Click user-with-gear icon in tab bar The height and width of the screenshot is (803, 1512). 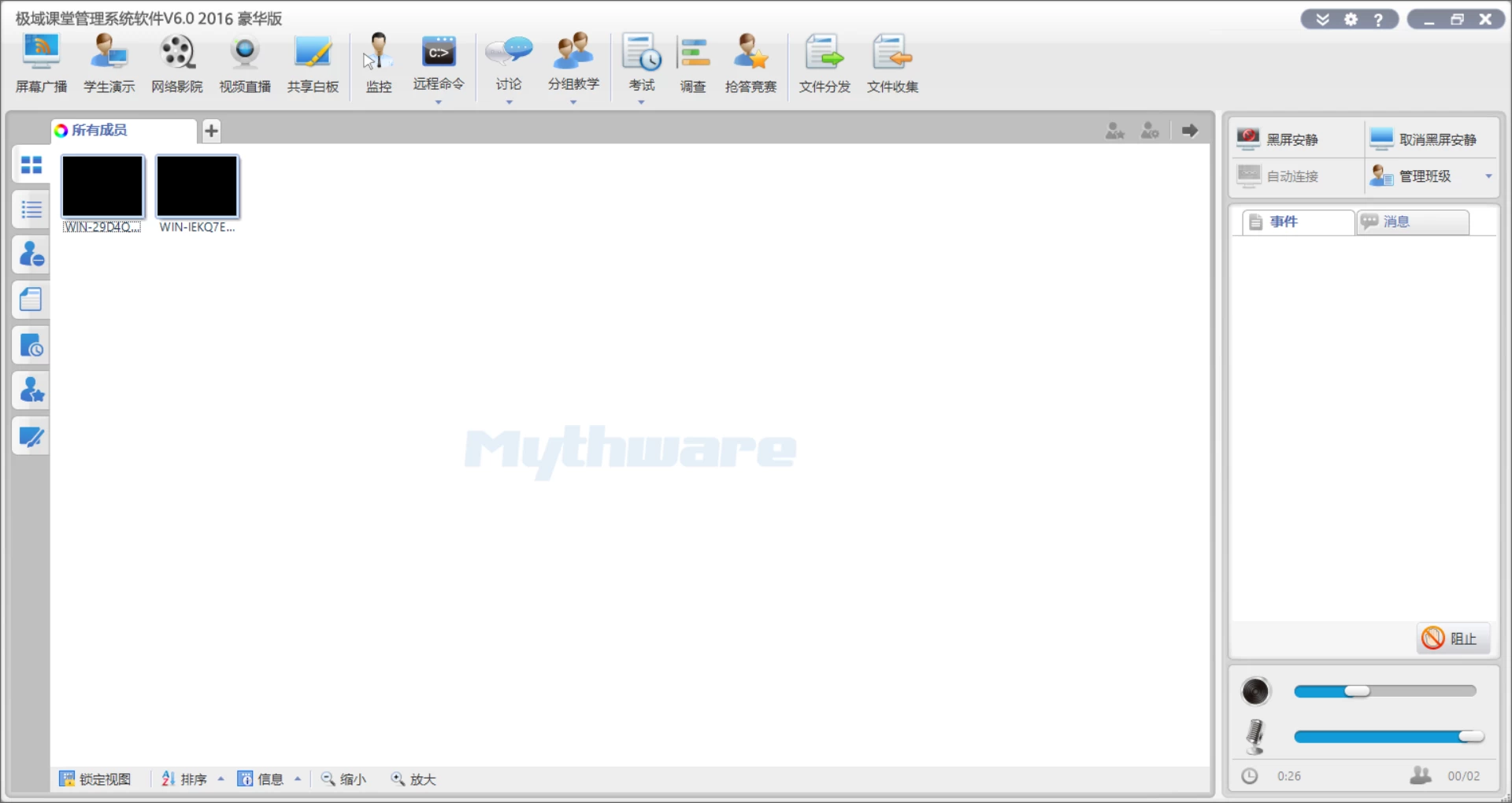[x=1151, y=131]
